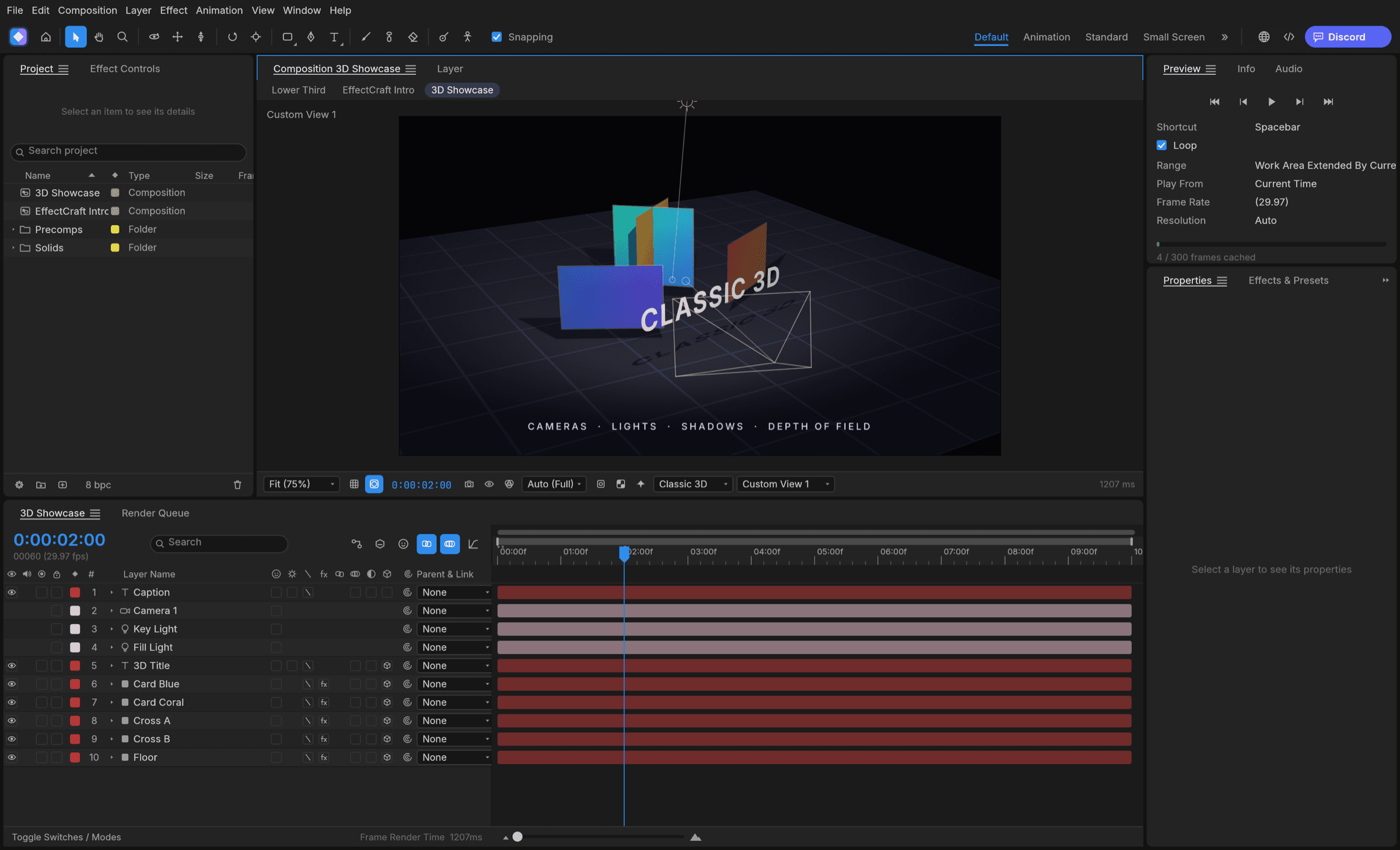Open the EffectCraft Intro composition tab
Image resolution: width=1400 pixels, height=850 pixels.
click(378, 90)
